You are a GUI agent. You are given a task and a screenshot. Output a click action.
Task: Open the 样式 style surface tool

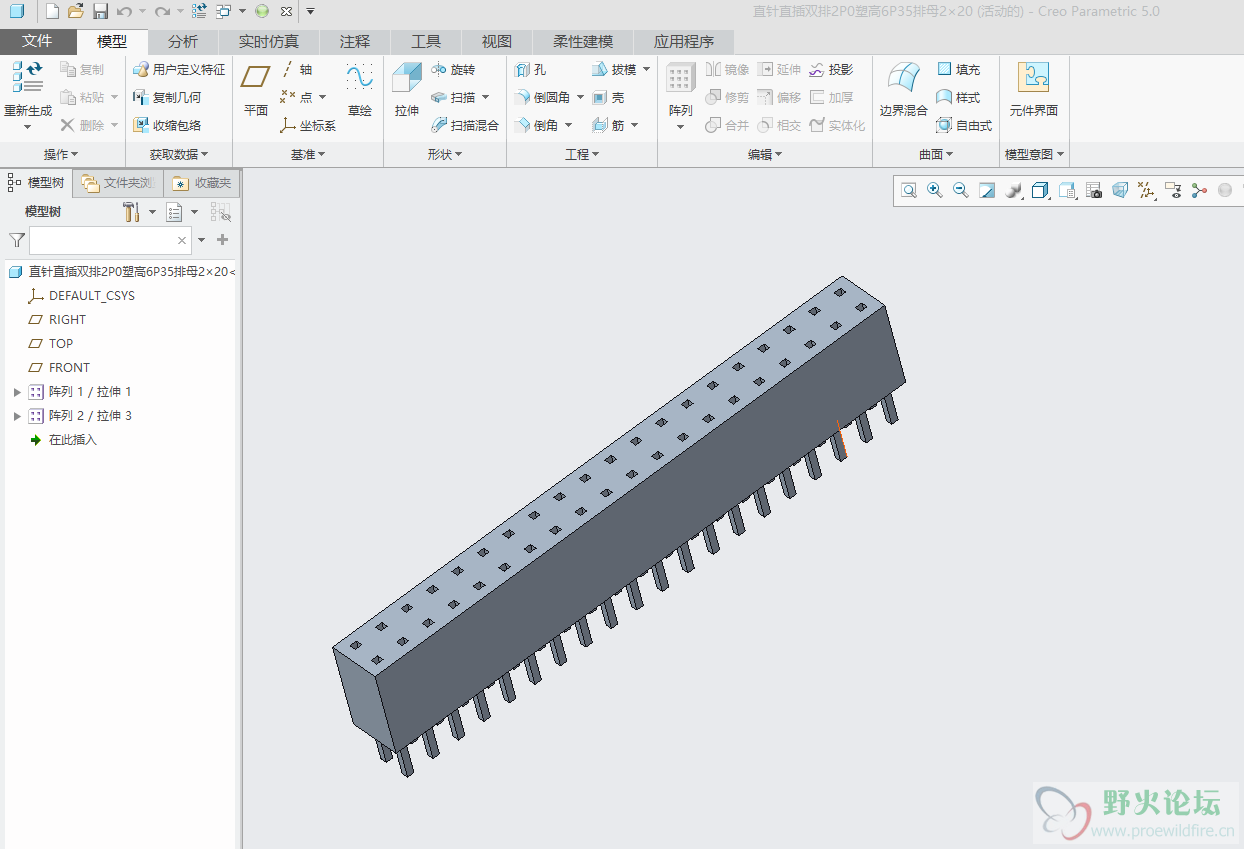[x=958, y=97]
